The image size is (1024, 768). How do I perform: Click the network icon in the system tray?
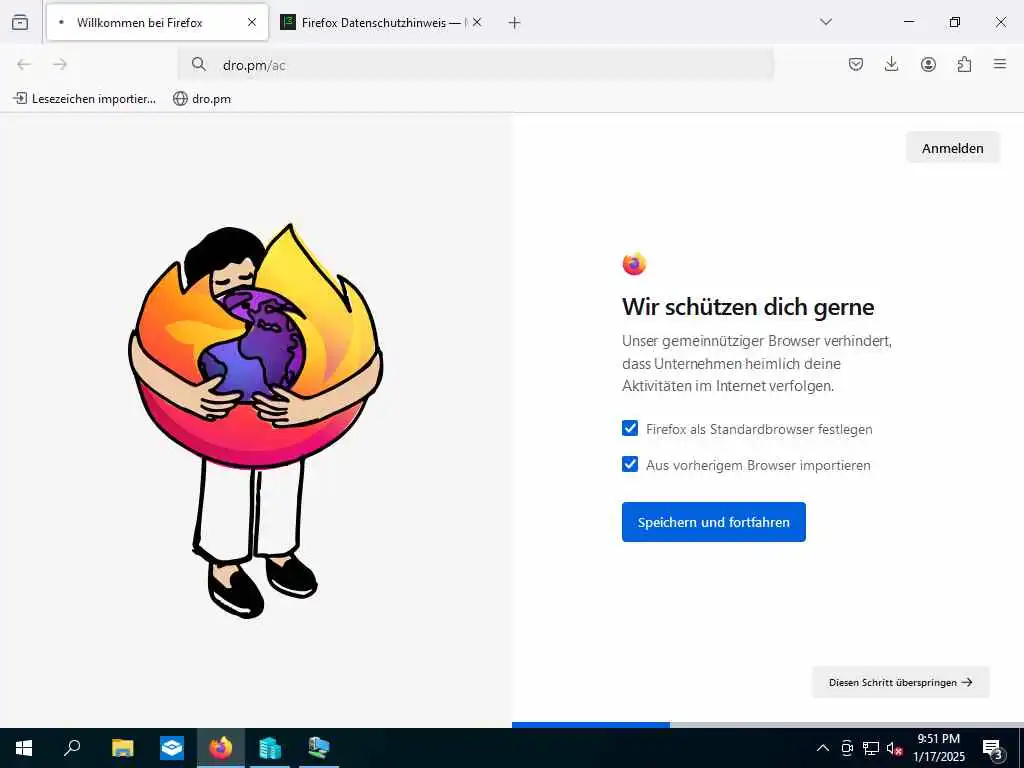(871, 748)
